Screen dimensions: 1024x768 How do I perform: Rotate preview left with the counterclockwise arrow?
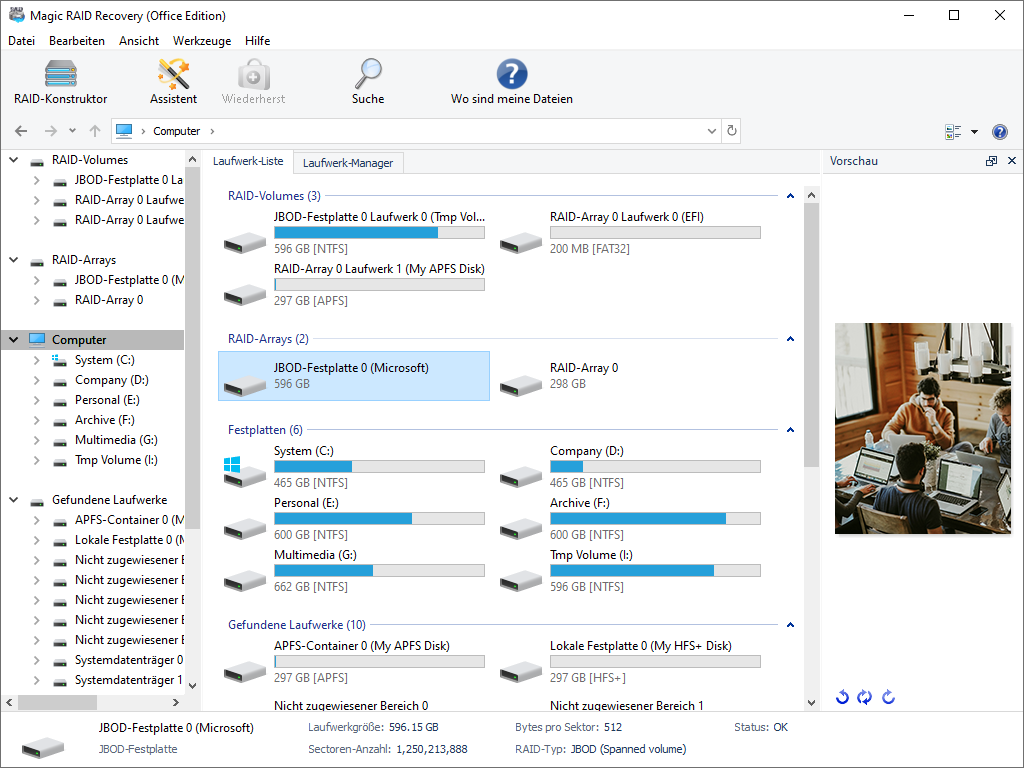coord(842,697)
